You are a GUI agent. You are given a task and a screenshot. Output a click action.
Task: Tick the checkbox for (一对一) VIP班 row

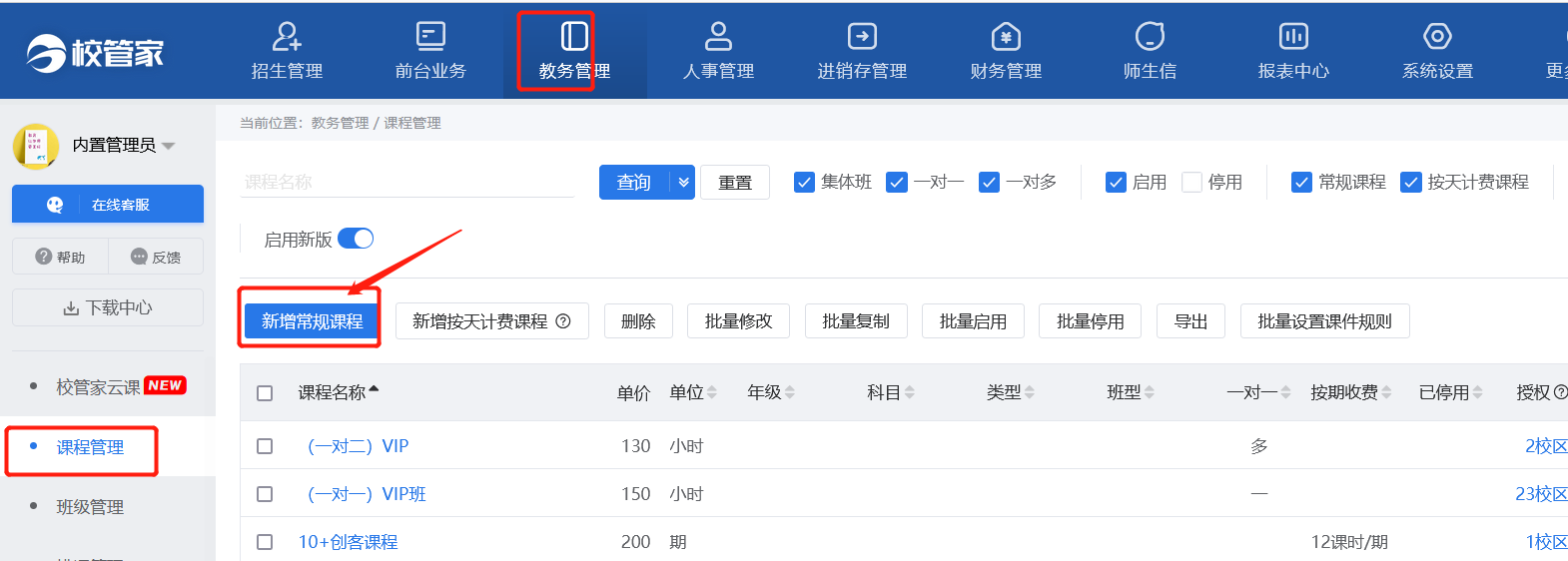[x=265, y=494]
